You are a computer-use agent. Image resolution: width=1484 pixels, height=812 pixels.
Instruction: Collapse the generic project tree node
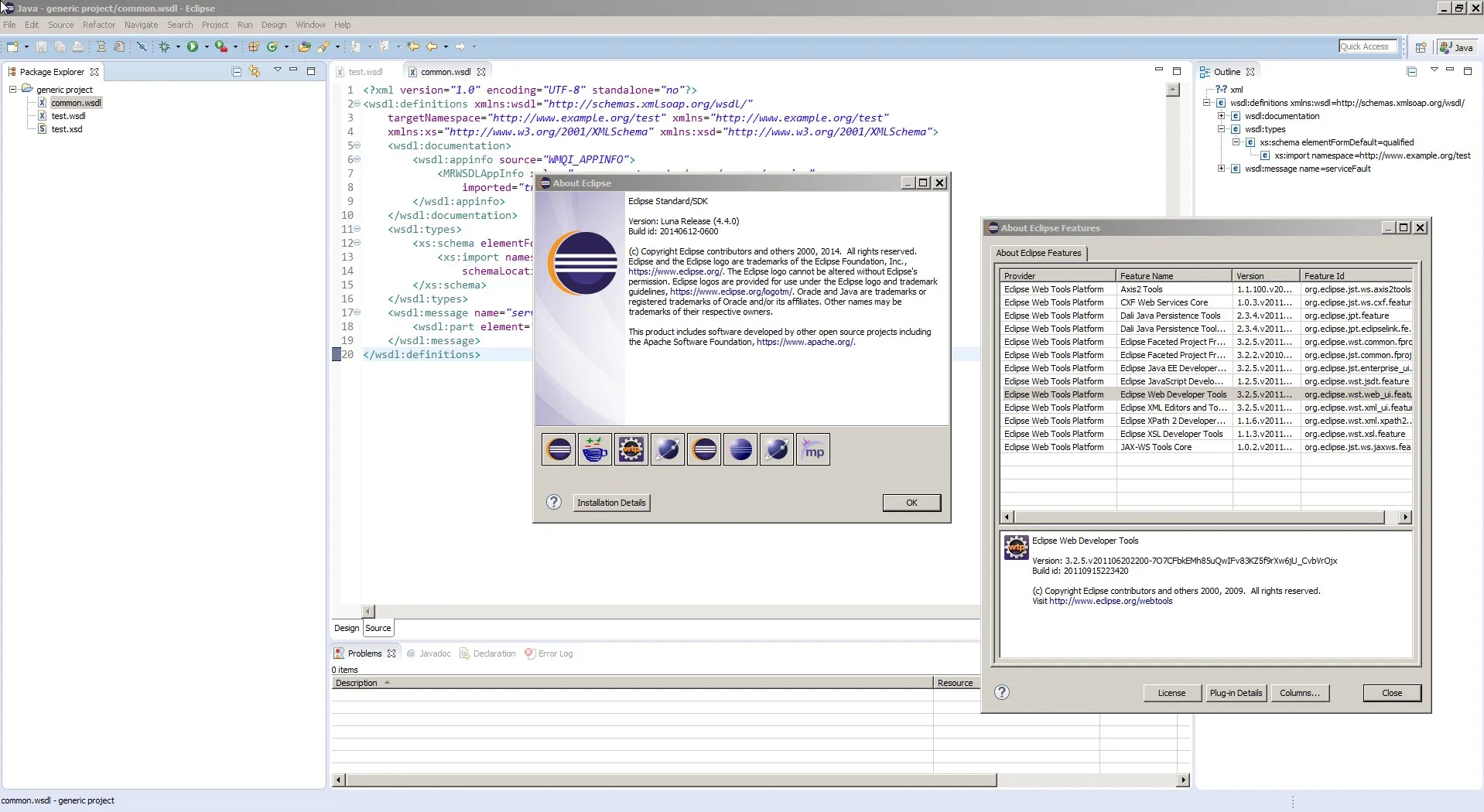(x=13, y=90)
